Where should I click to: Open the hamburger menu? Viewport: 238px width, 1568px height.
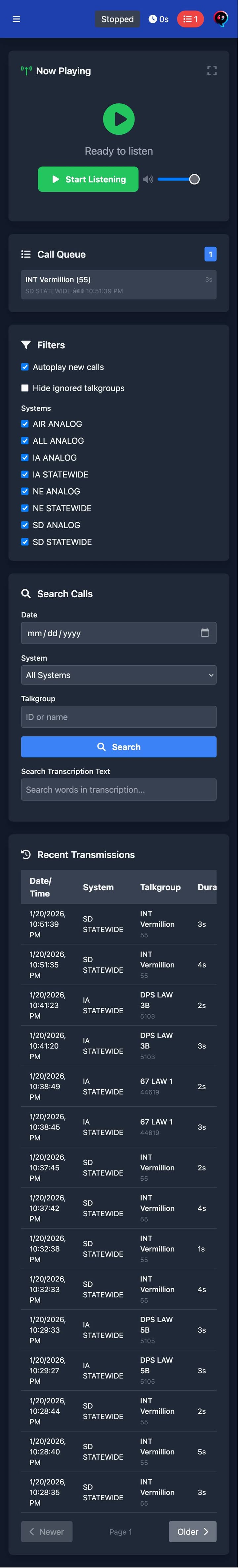click(x=17, y=19)
